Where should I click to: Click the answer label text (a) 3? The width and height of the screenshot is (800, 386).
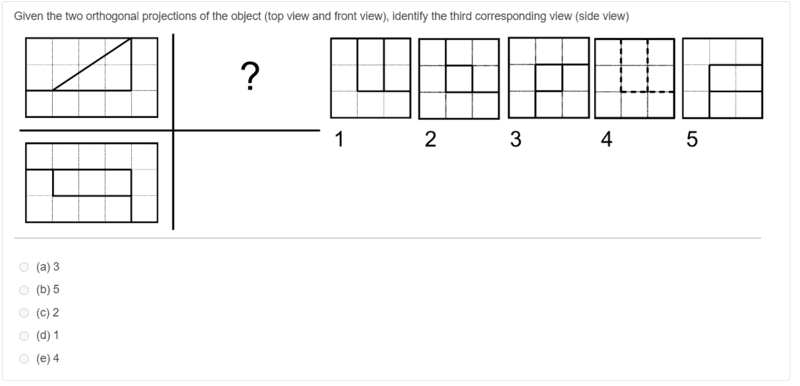coord(47,267)
